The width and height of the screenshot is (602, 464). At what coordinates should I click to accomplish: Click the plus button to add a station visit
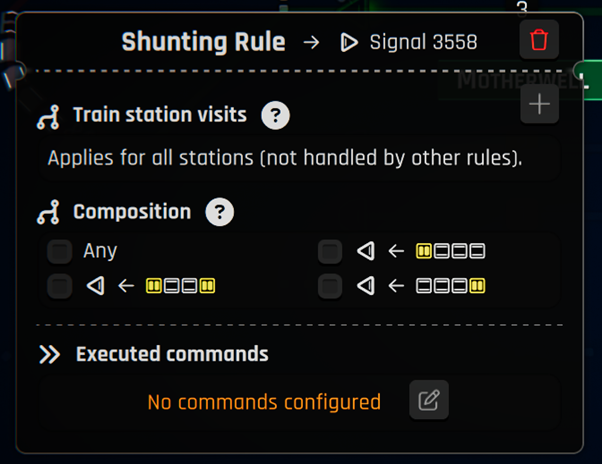click(539, 104)
